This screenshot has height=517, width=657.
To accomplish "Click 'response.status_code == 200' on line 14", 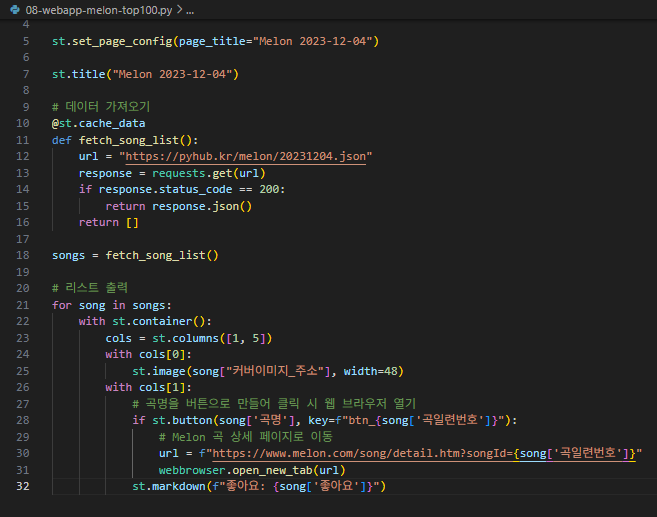I will click(189, 190).
